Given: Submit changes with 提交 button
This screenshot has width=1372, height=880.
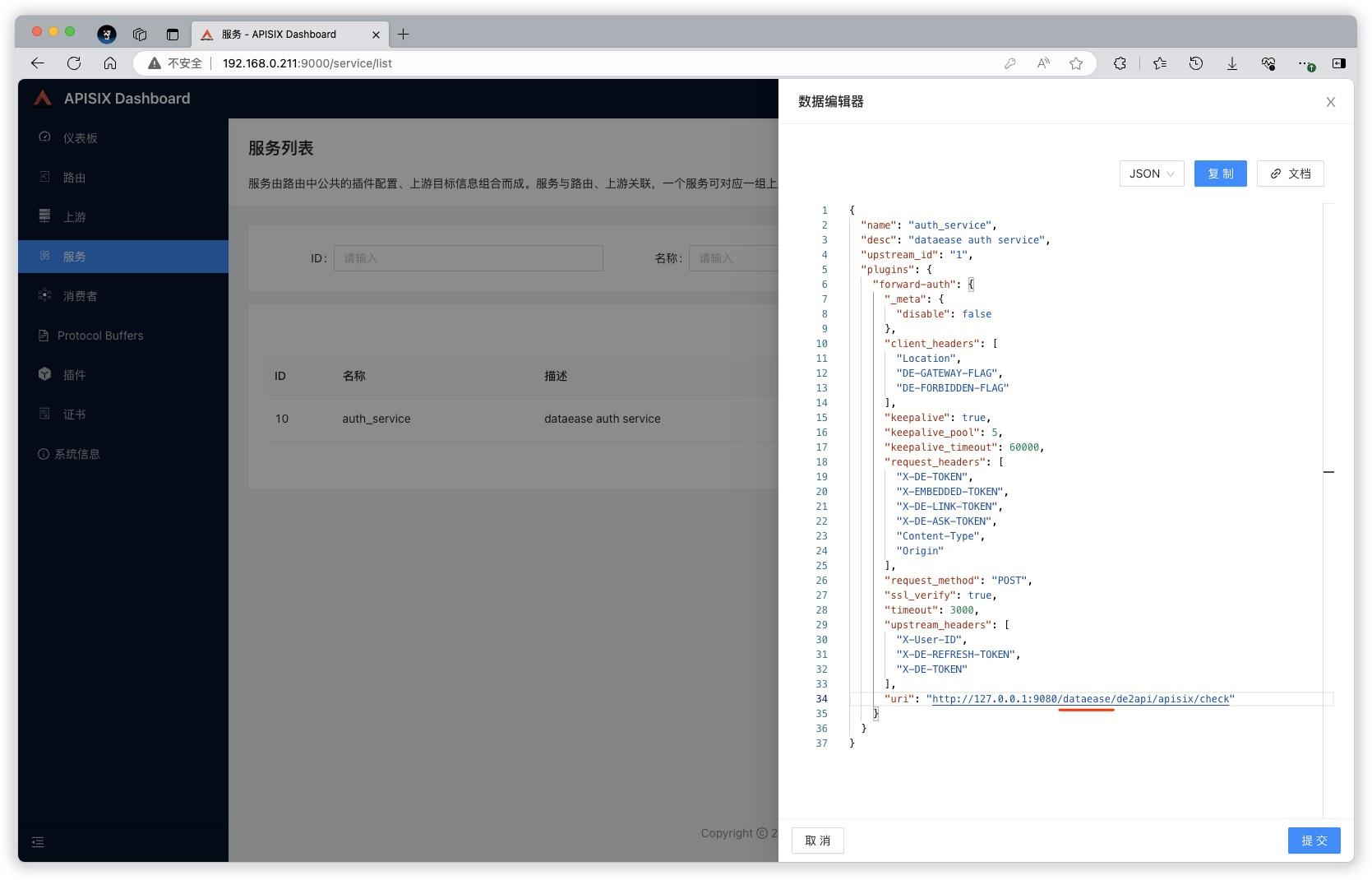Looking at the screenshot, I should [1314, 841].
